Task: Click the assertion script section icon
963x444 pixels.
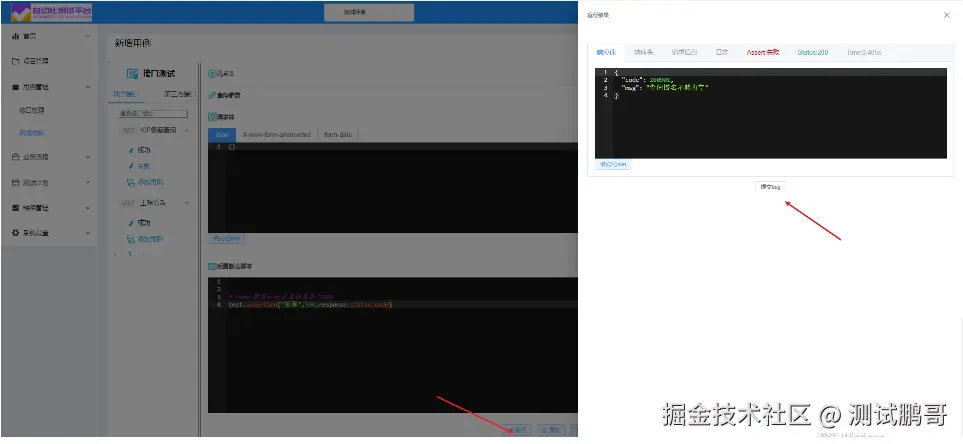Action: tap(212, 267)
